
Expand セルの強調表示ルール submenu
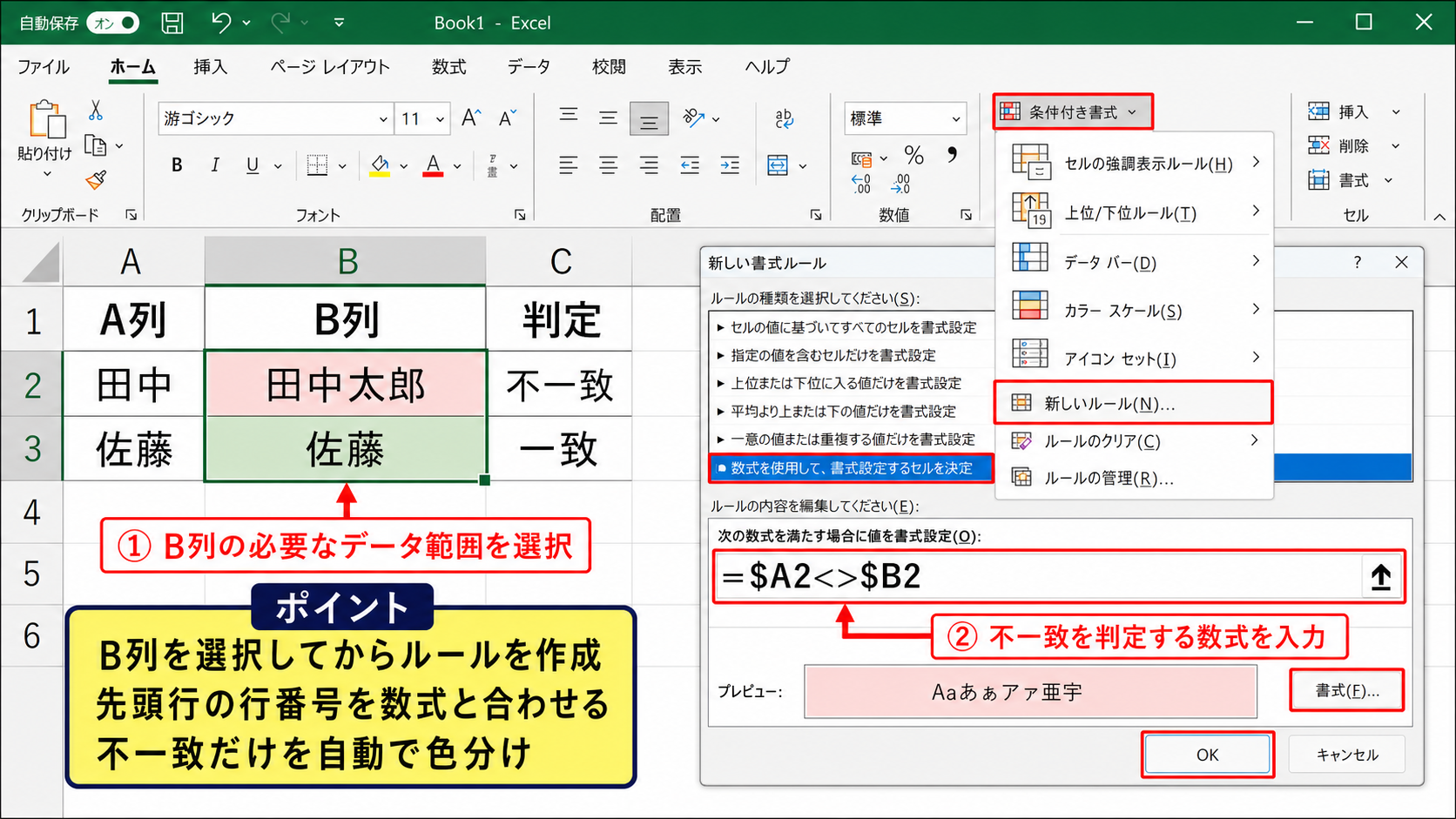click(1136, 163)
